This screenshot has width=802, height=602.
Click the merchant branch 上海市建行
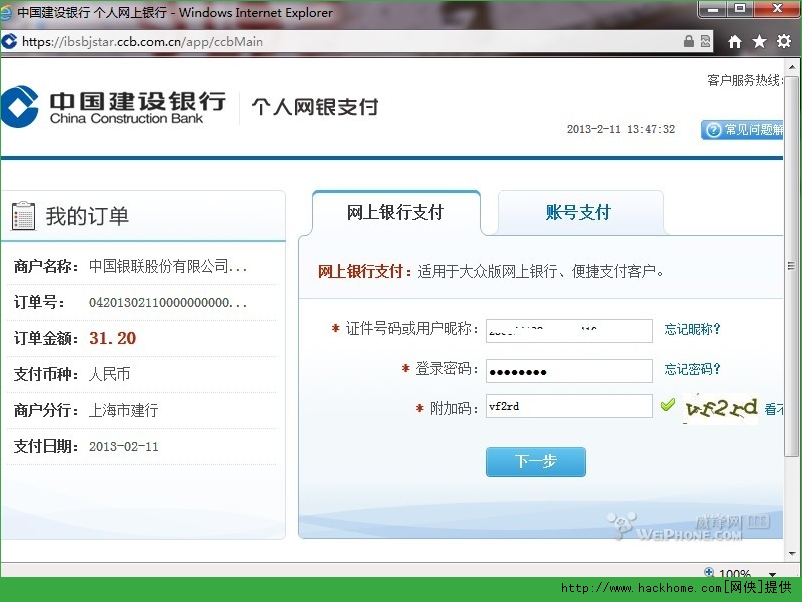pyautogui.click(x=123, y=410)
